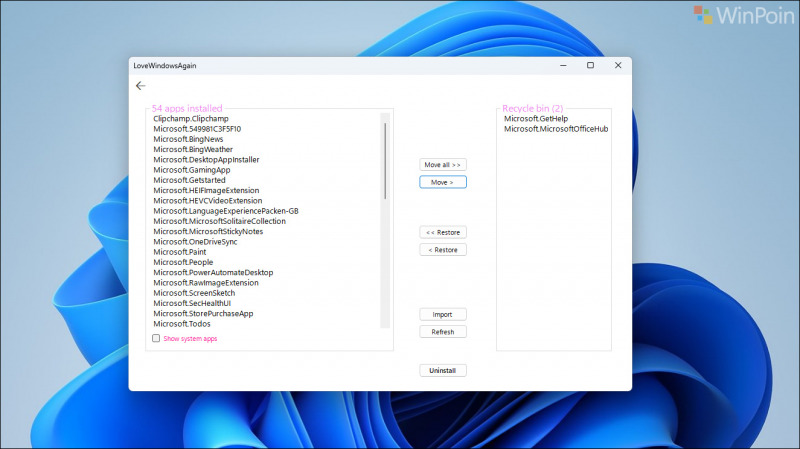800x449 pixels.
Task: Enable the Show system apps checkbox
Action: click(156, 338)
